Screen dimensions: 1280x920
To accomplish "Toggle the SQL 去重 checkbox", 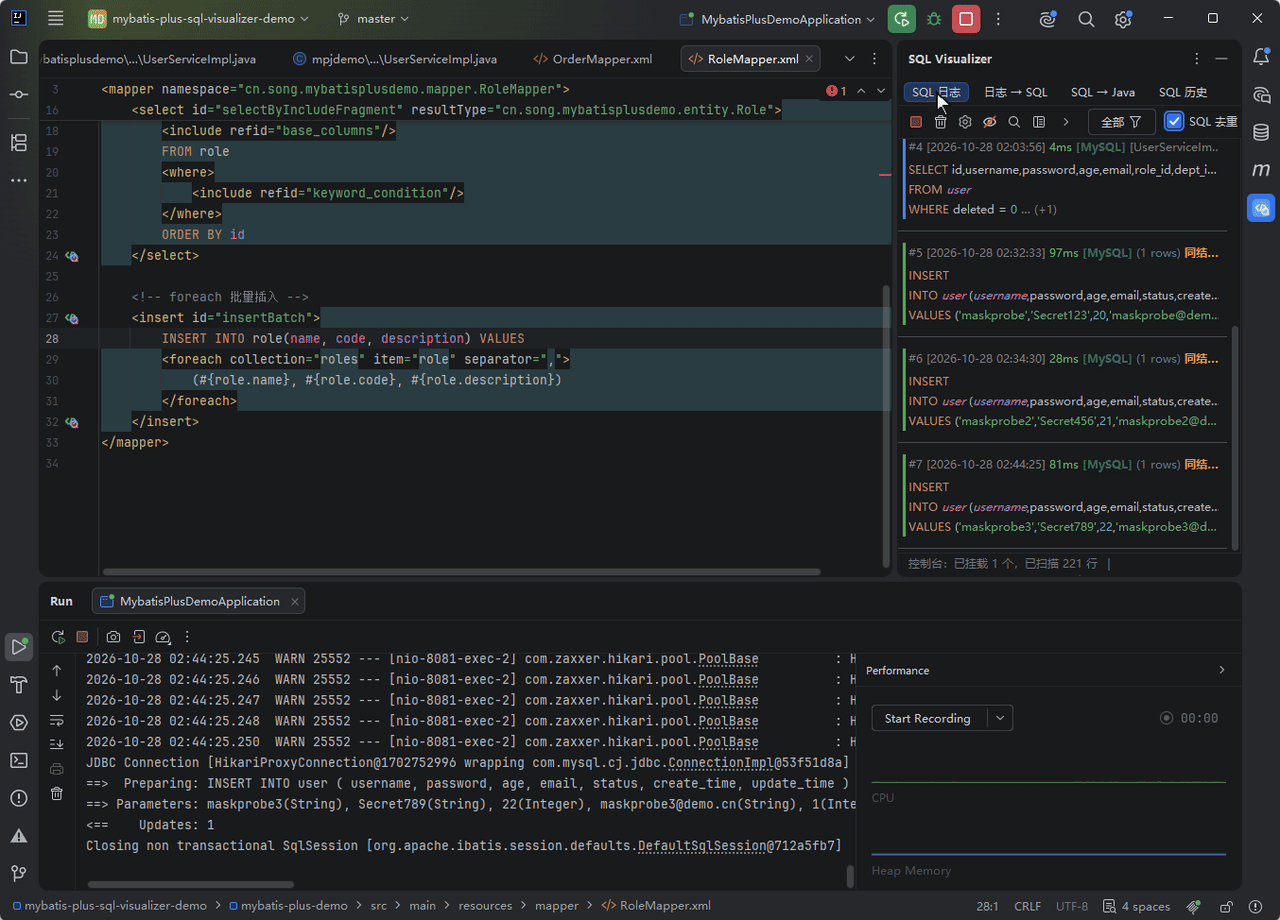I will [x=1175, y=122].
